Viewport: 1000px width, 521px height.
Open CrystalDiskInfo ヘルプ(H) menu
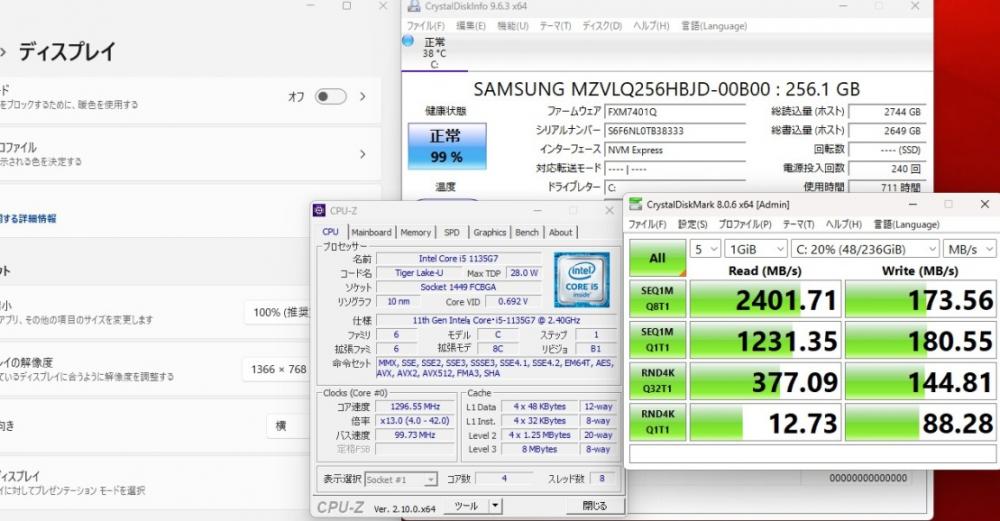coord(651,26)
